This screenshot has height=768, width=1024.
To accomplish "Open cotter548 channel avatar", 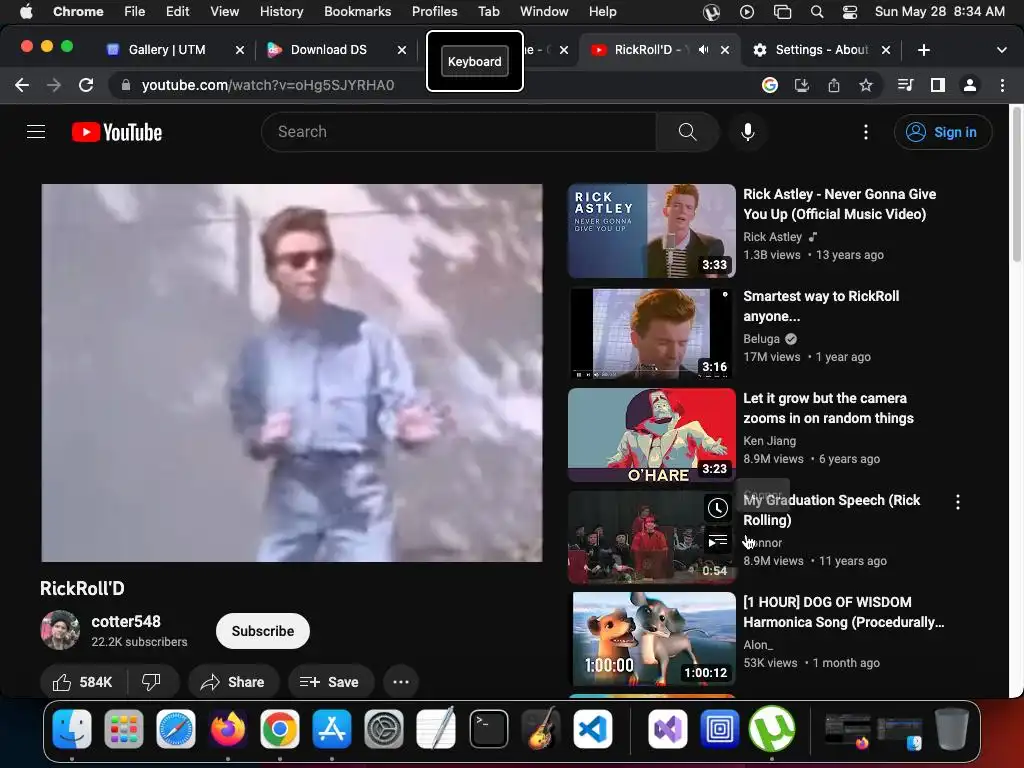I will (x=60, y=630).
